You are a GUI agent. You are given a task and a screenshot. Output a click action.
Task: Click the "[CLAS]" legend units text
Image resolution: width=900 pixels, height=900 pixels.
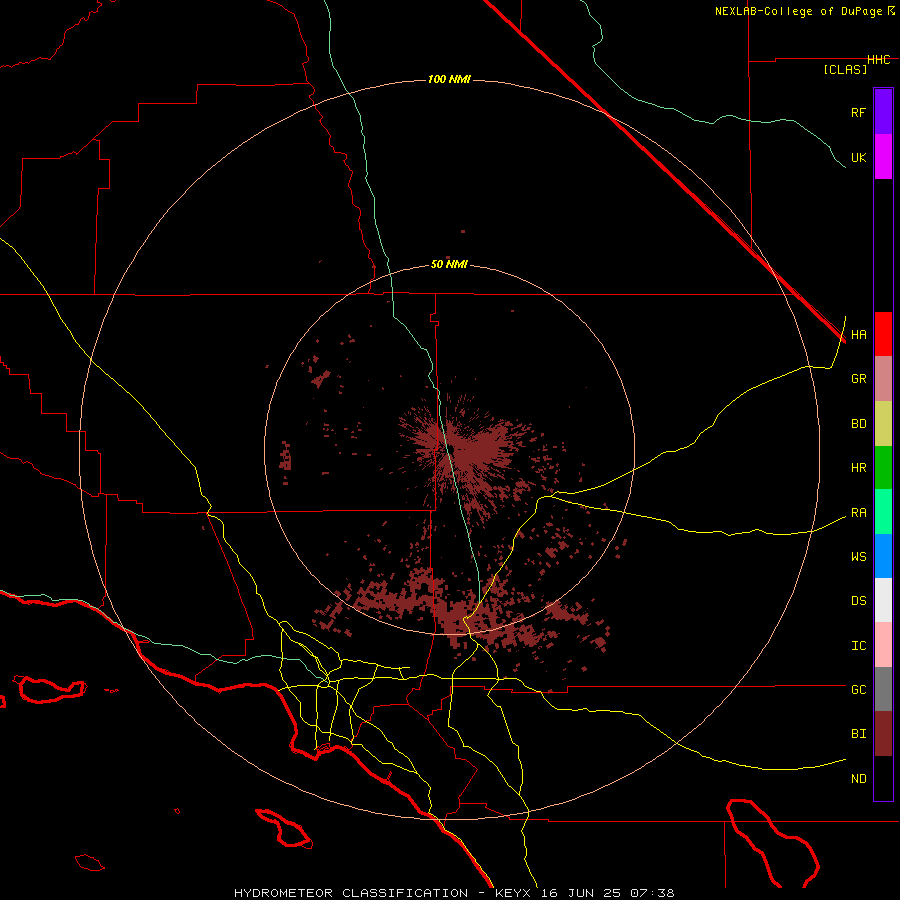coord(845,69)
